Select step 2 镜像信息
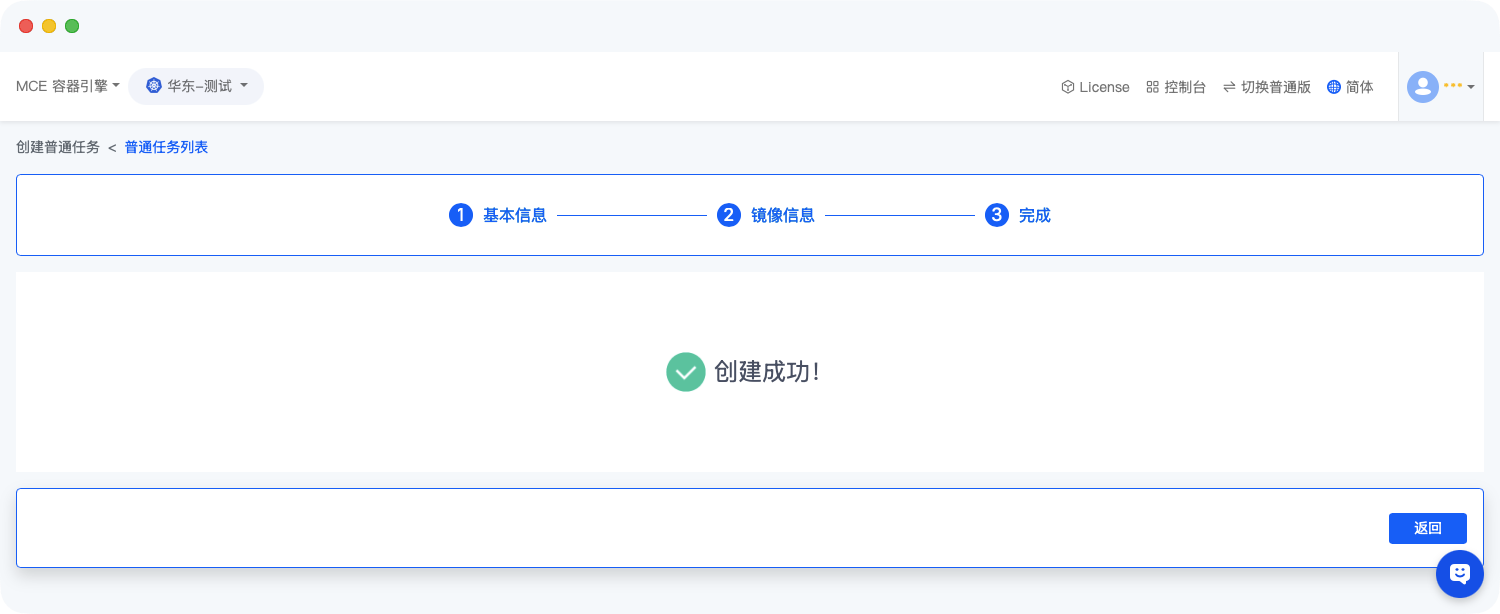The height and width of the screenshot is (614, 1500). [x=783, y=214]
